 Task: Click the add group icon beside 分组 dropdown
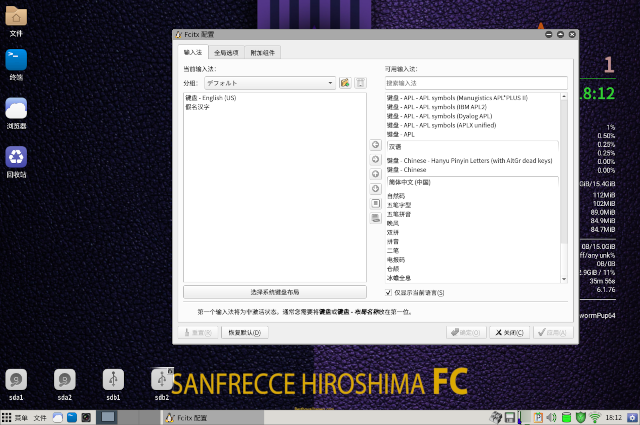pos(345,83)
